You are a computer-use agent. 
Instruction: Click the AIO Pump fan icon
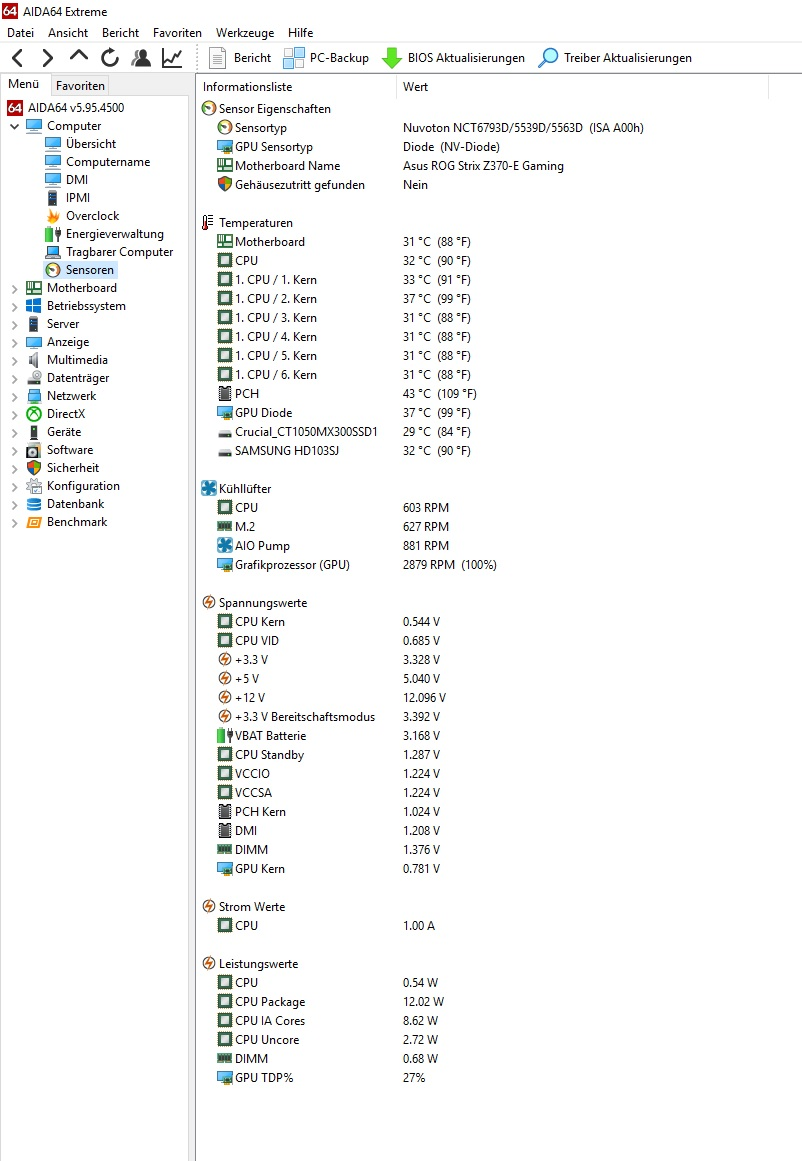click(225, 545)
